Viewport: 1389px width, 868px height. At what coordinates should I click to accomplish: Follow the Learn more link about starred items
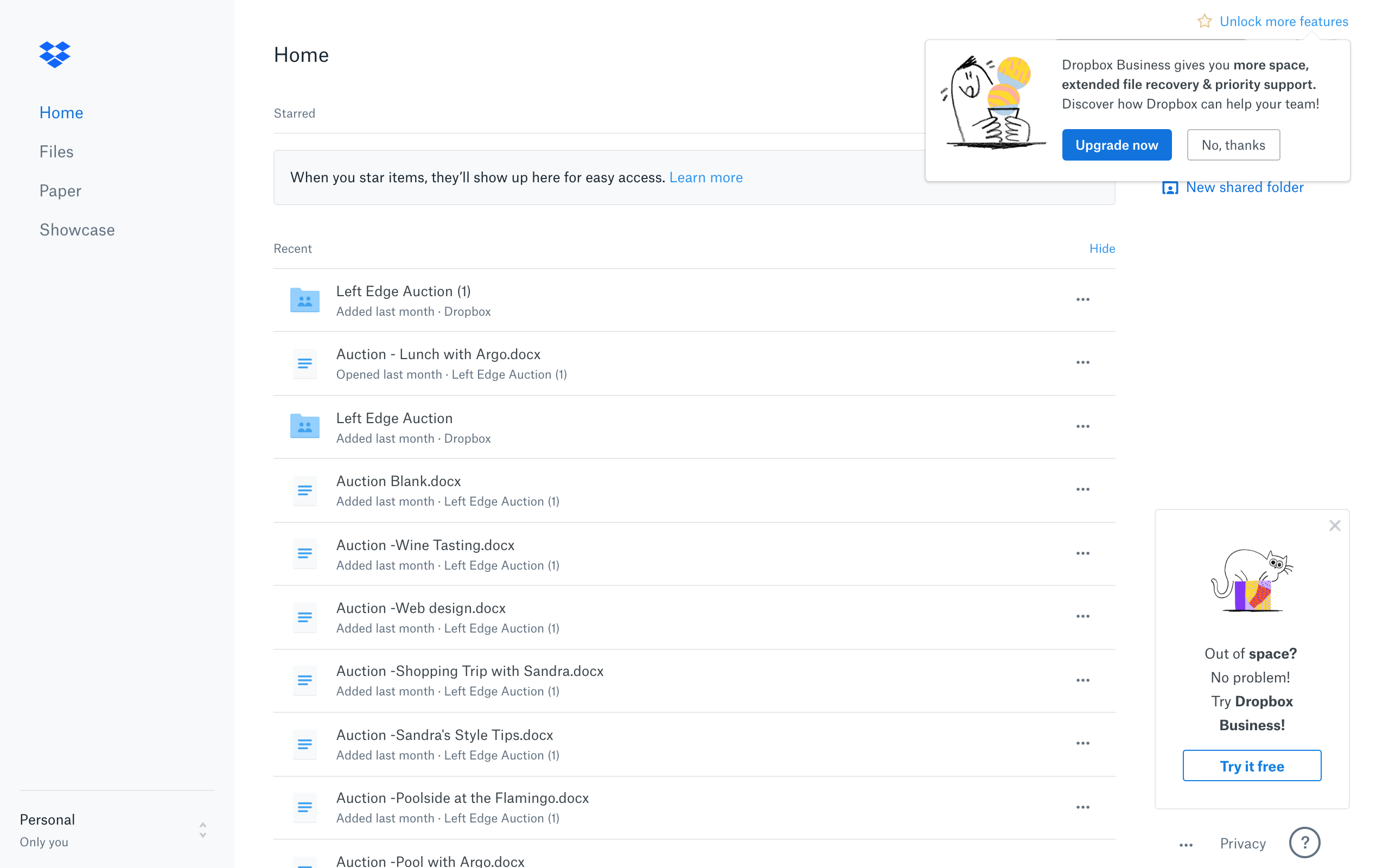pos(705,177)
